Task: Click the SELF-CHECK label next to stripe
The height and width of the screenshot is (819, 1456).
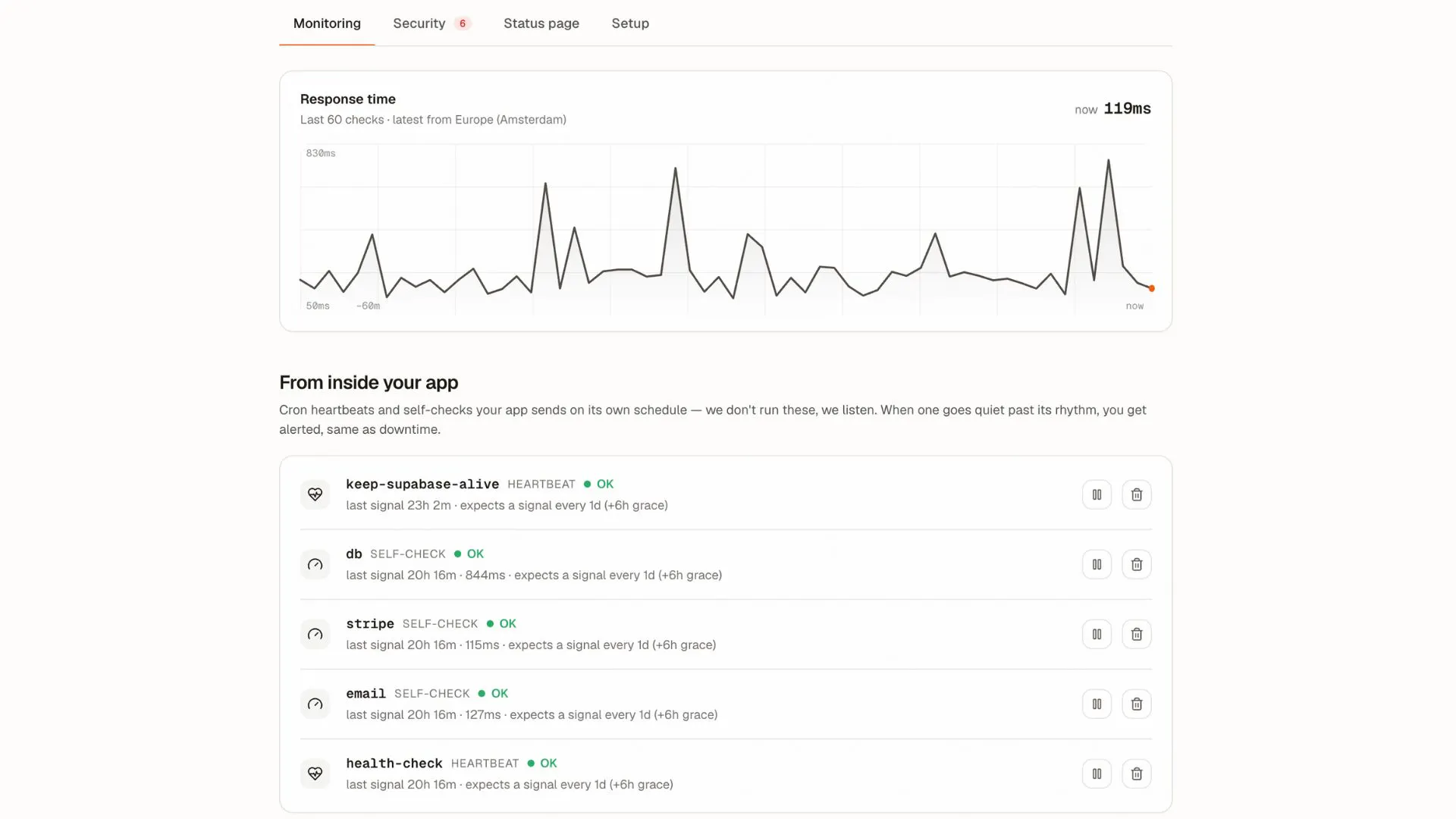Action: click(x=440, y=623)
